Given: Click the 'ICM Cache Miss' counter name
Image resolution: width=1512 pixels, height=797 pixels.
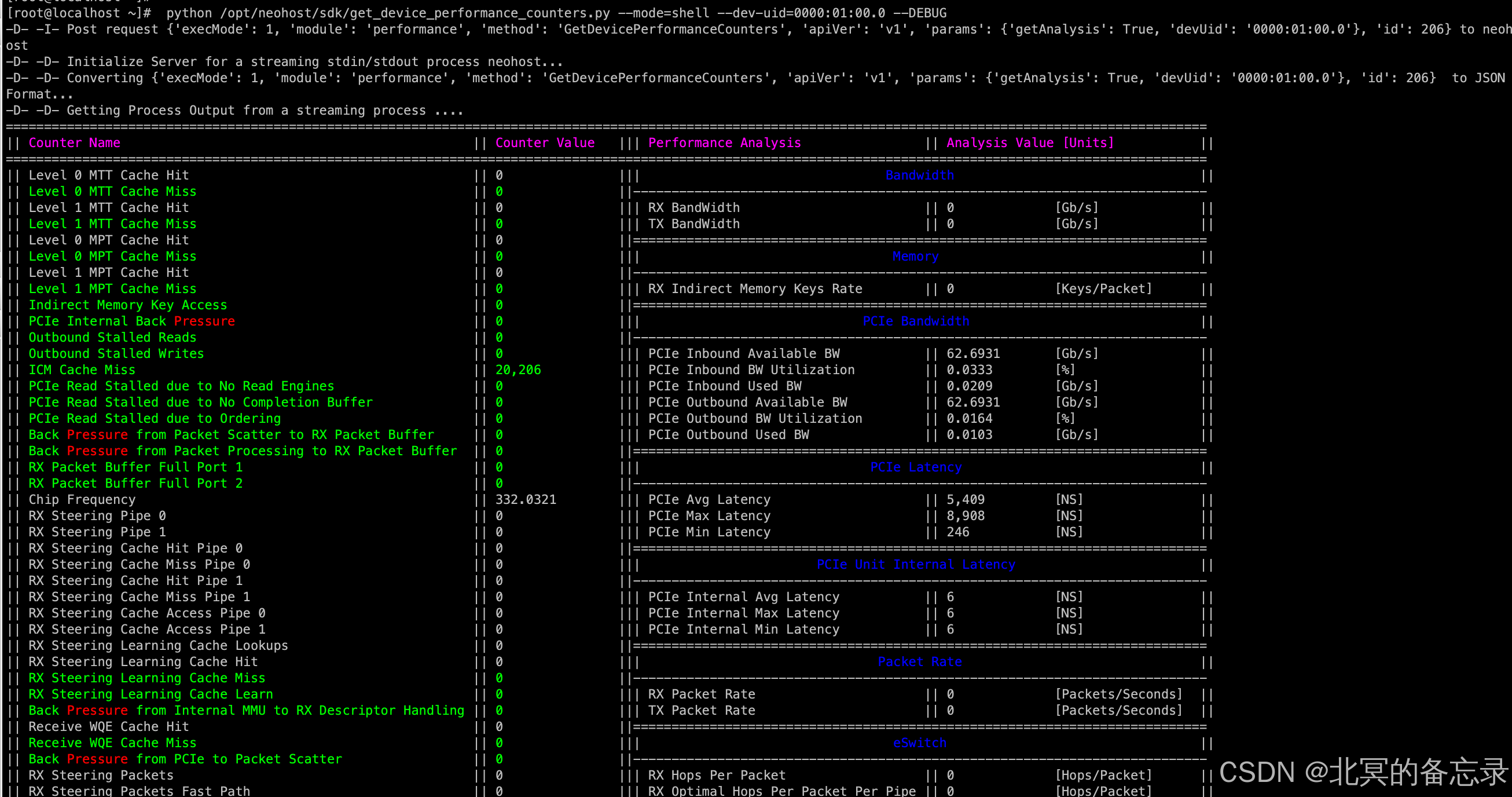Looking at the screenshot, I should coord(82,370).
